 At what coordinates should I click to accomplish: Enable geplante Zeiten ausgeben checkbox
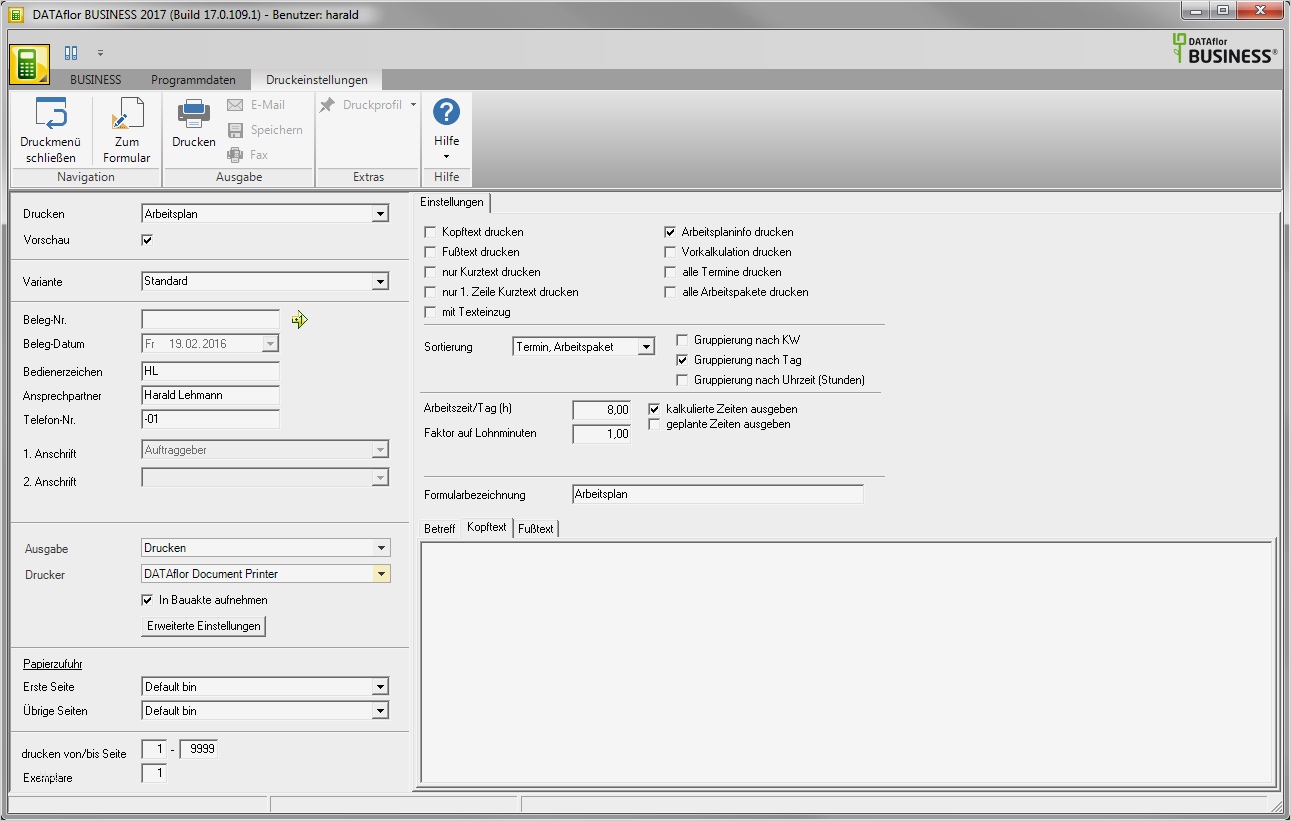tap(655, 424)
